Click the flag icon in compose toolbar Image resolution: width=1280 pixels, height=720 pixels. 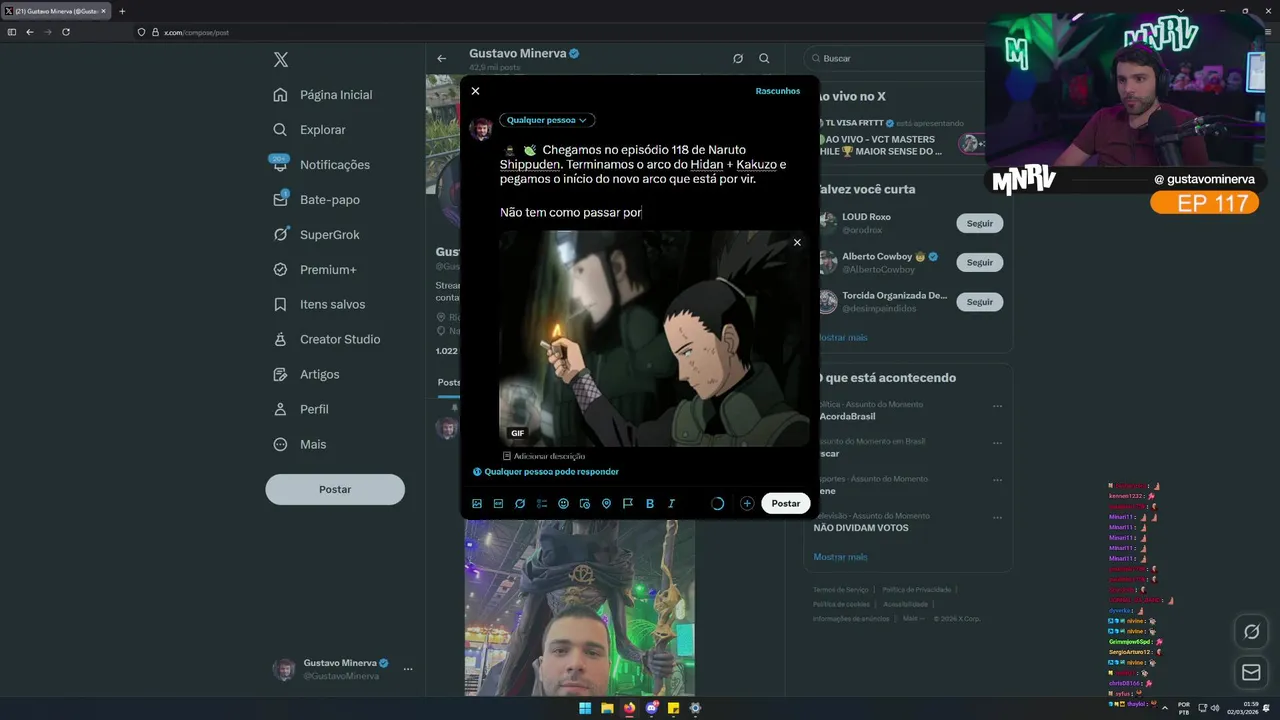[628, 504]
